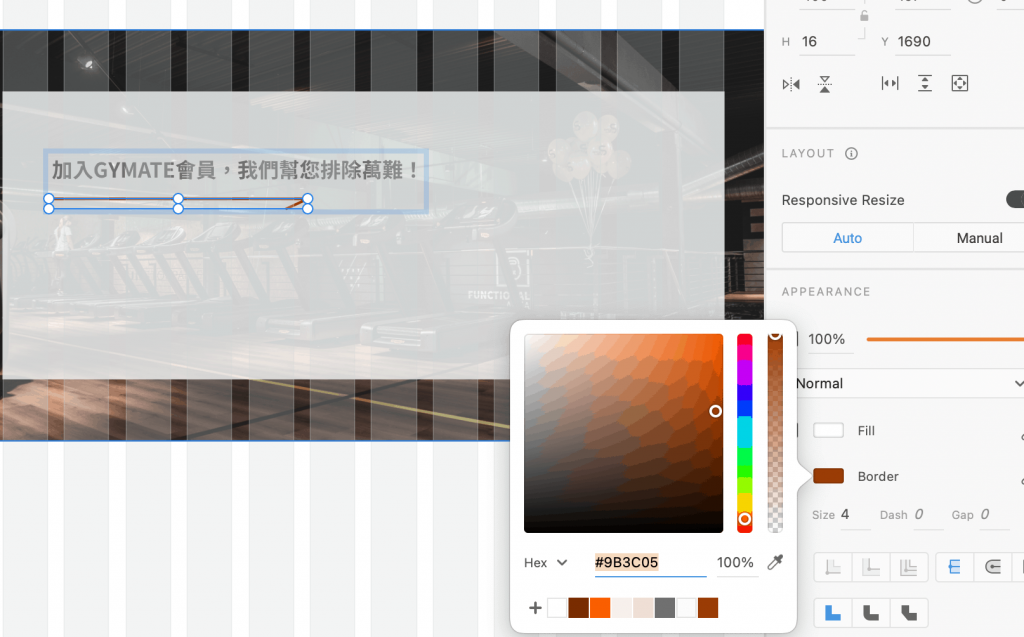Click the brown Border color swatch
The width and height of the screenshot is (1024, 637).
pyautogui.click(x=828, y=476)
